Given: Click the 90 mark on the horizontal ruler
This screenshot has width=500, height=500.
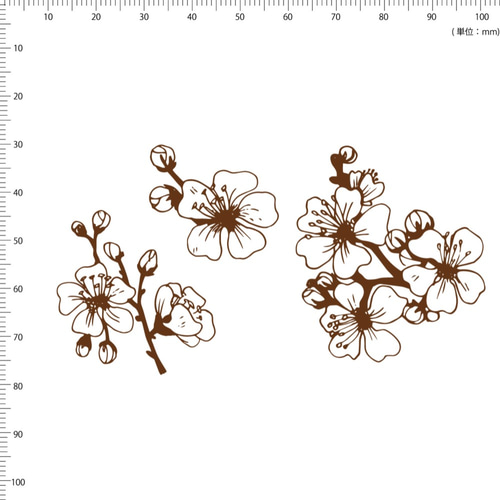Looking at the screenshot, I should pos(431,17).
